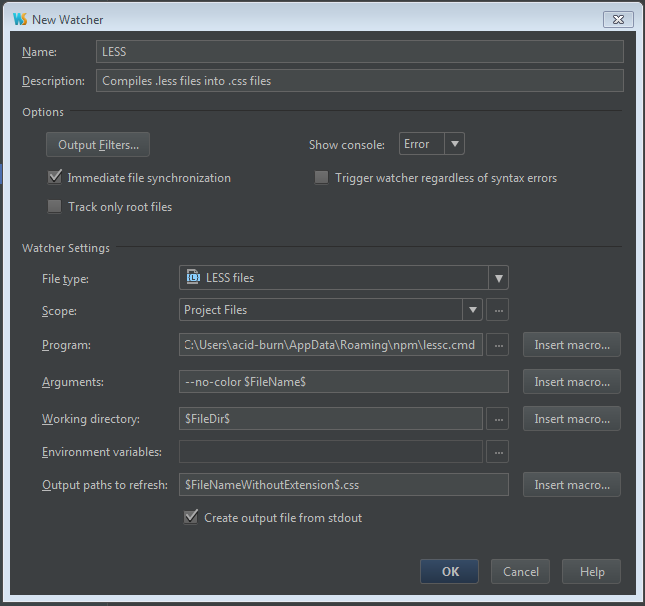Click the Description text field
The height and width of the screenshot is (606, 645).
[x=360, y=81]
